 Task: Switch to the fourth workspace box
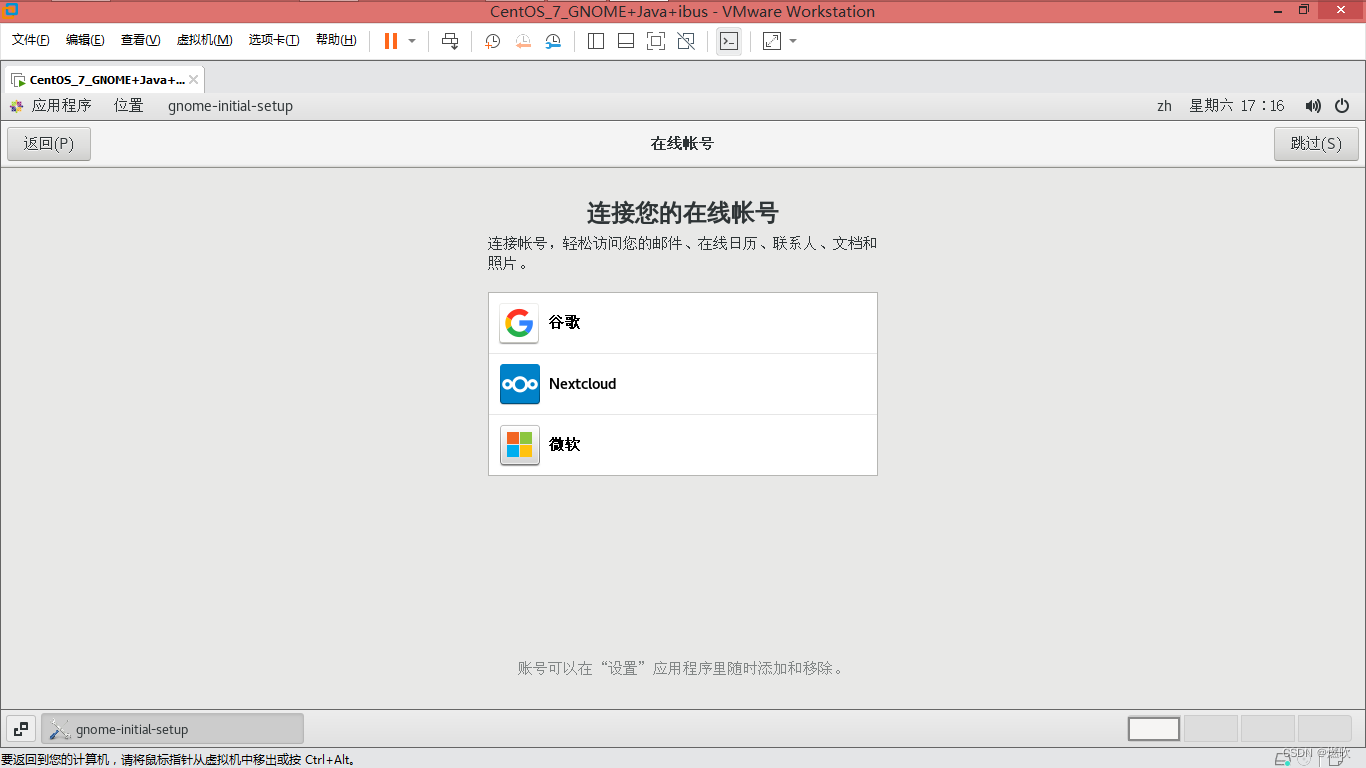click(1324, 729)
